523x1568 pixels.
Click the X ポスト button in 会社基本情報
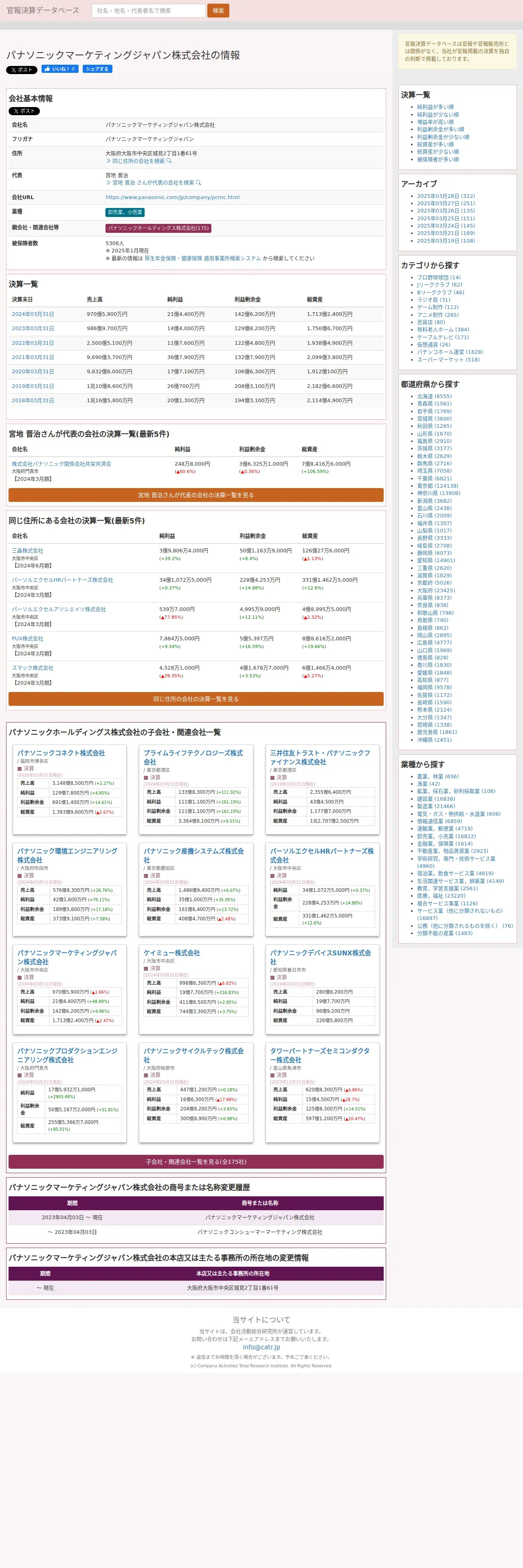(x=24, y=112)
